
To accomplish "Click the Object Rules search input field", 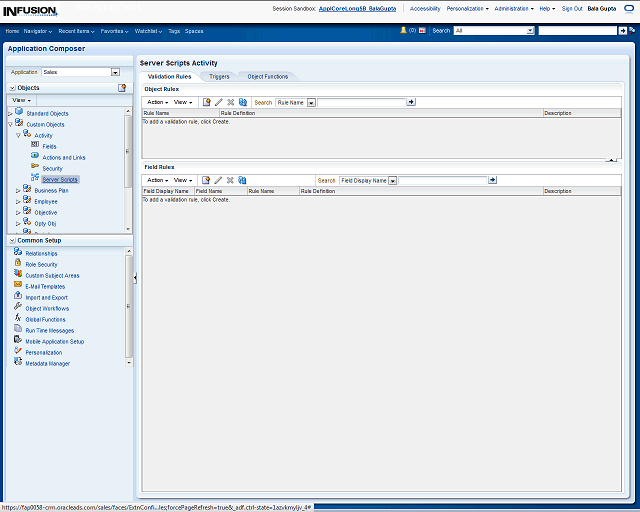I will [361, 102].
